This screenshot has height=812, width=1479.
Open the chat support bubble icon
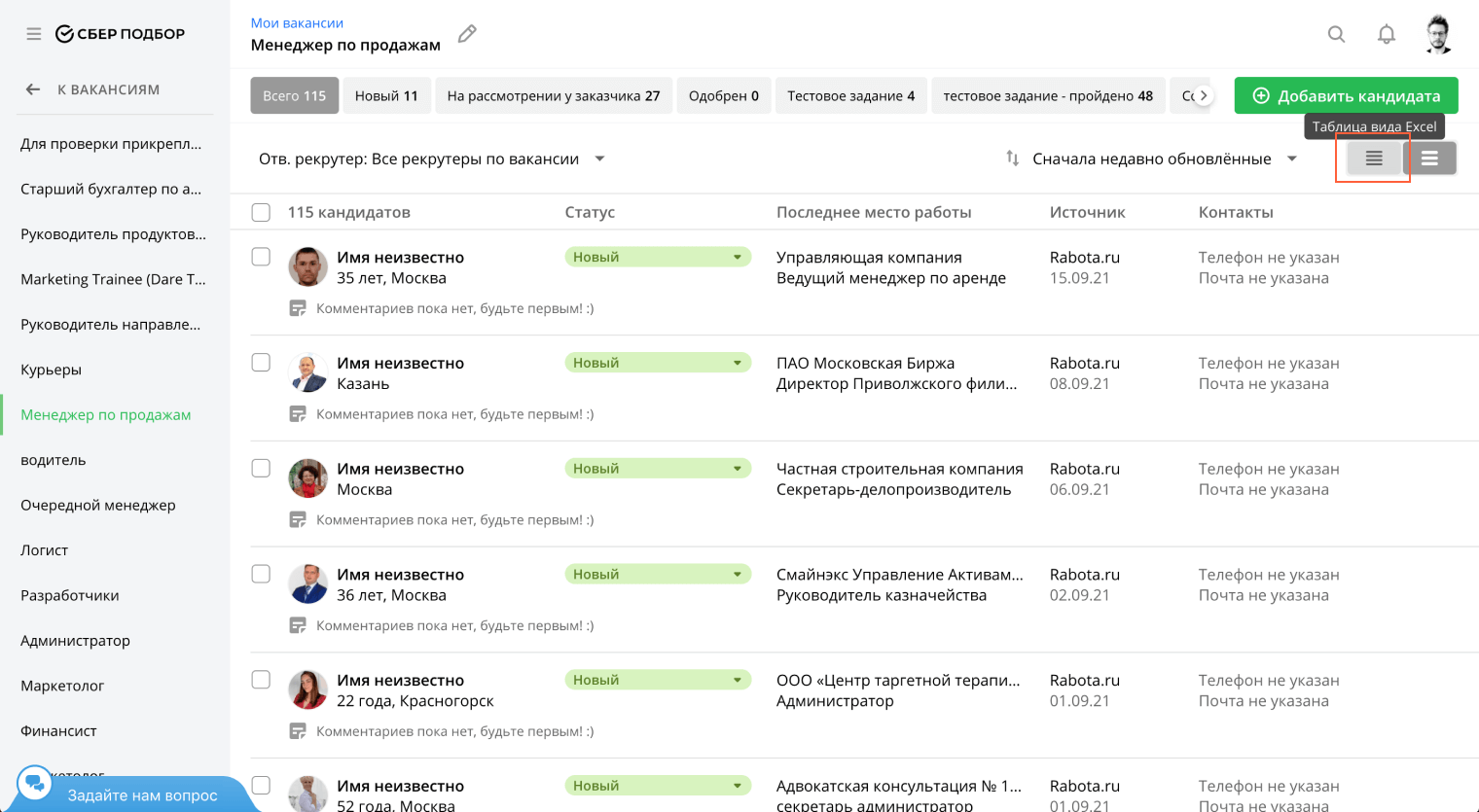click(35, 783)
